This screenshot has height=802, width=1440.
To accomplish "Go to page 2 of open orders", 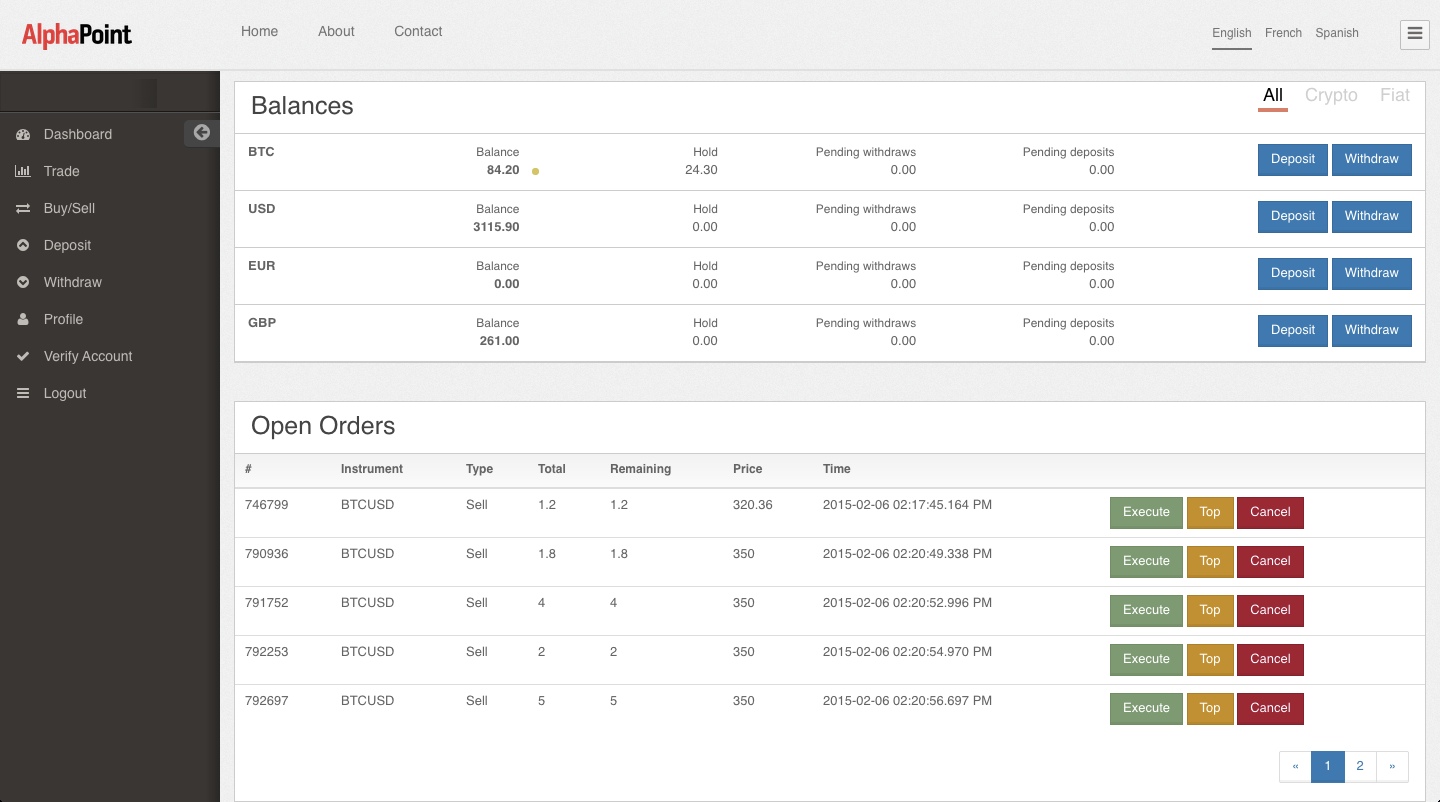I will [1360, 766].
